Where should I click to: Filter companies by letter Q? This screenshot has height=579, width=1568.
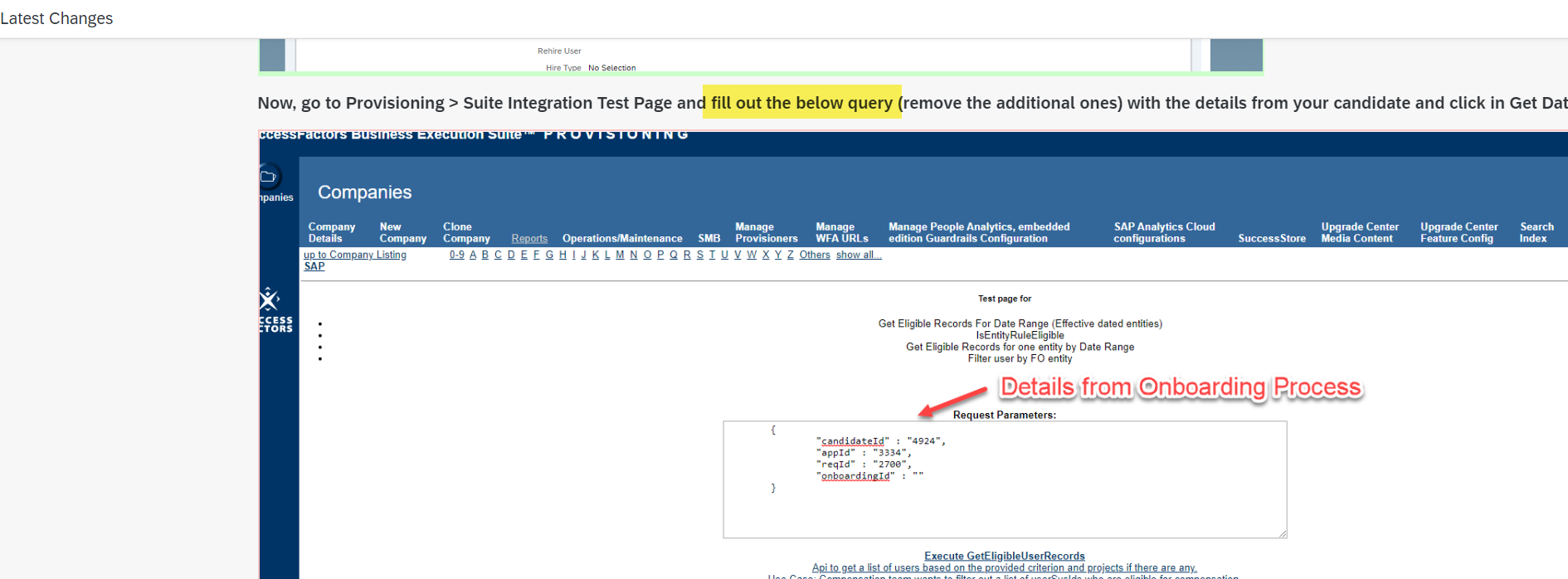tap(674, 255)
